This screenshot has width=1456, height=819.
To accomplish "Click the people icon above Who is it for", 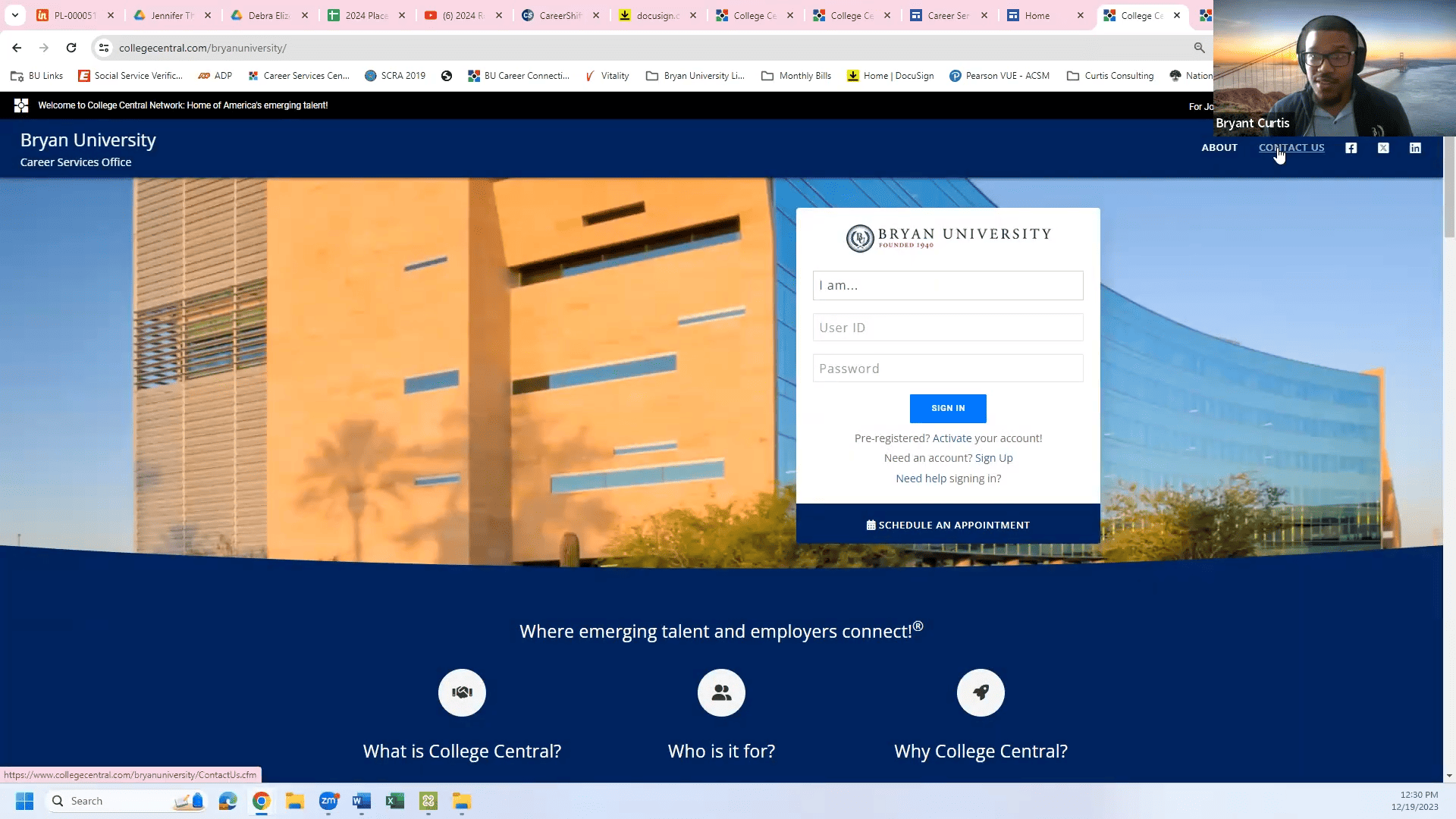I will (x=721, y=692).
